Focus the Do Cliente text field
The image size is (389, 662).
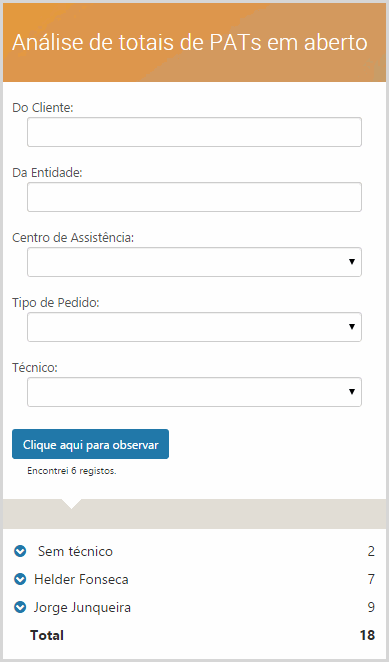(194, 132)
